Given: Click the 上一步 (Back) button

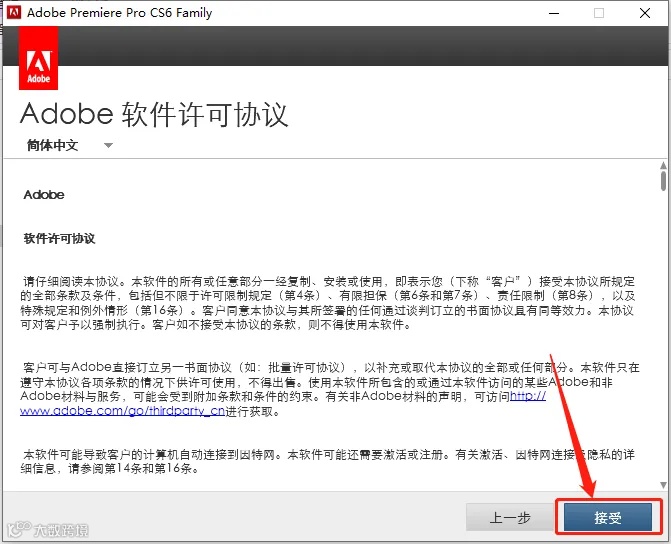Looking at the screenshot, I should click(510, 517).
